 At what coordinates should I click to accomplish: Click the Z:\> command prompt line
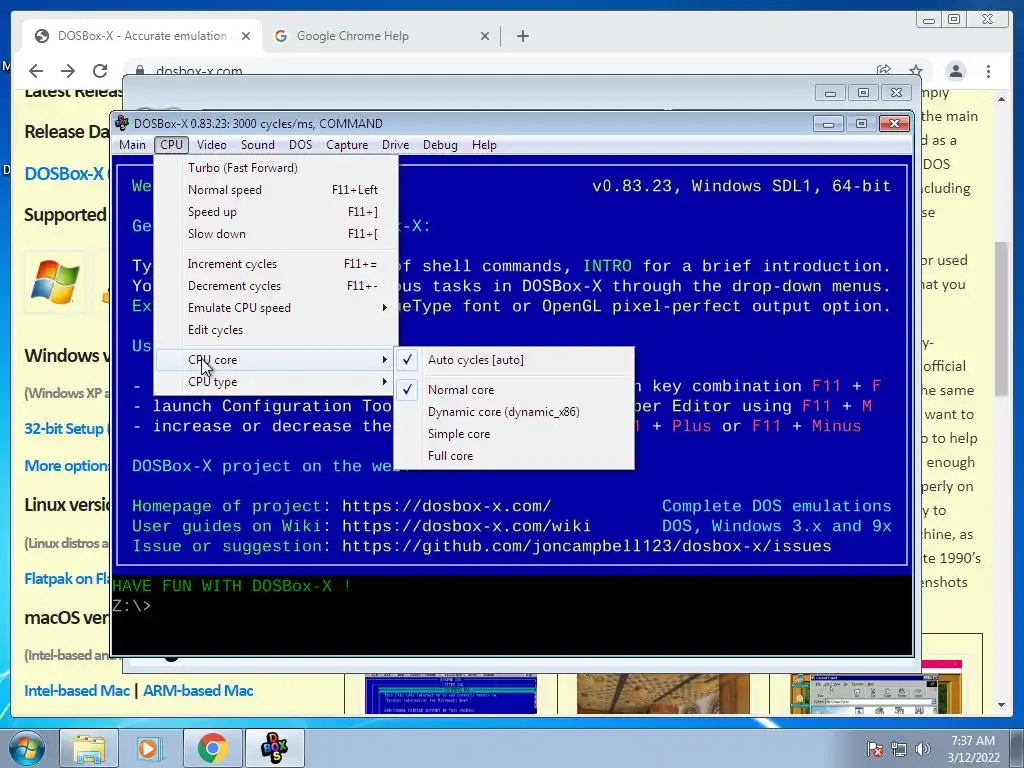pos(132,606)
